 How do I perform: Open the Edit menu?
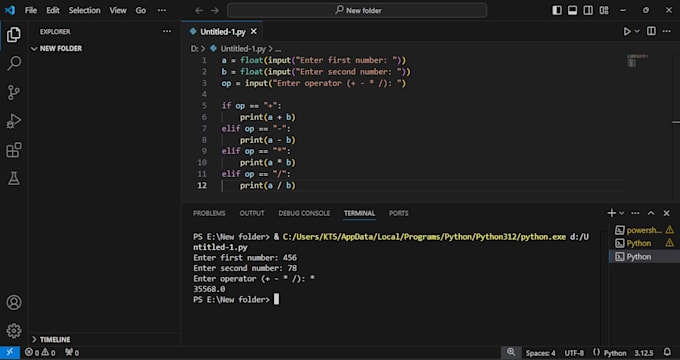(53, 10)
